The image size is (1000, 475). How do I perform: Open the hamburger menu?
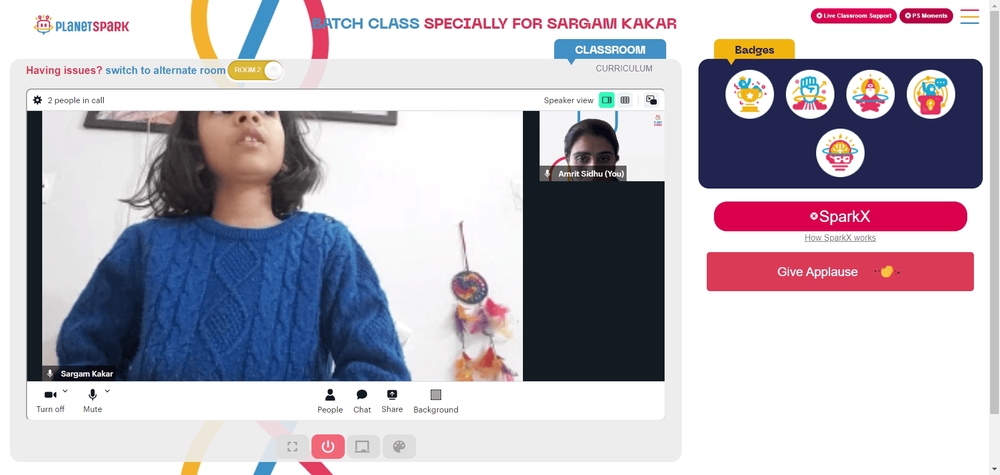[969, 17]
